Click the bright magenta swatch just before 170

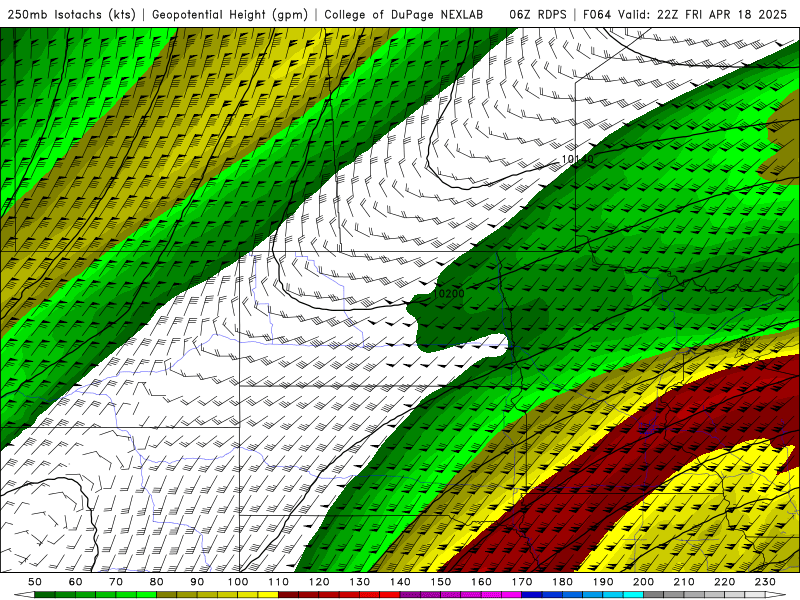coord(512,595)
